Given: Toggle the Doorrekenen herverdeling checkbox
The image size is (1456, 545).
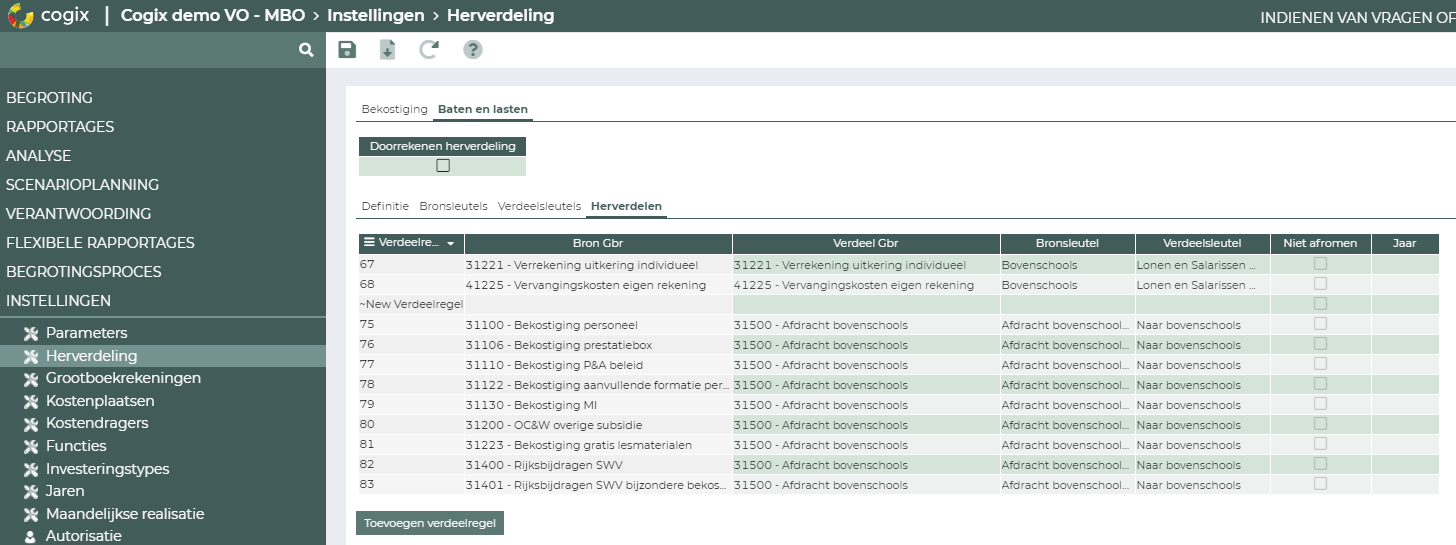Looking at the screenshot, I should (x=443, y=166).
